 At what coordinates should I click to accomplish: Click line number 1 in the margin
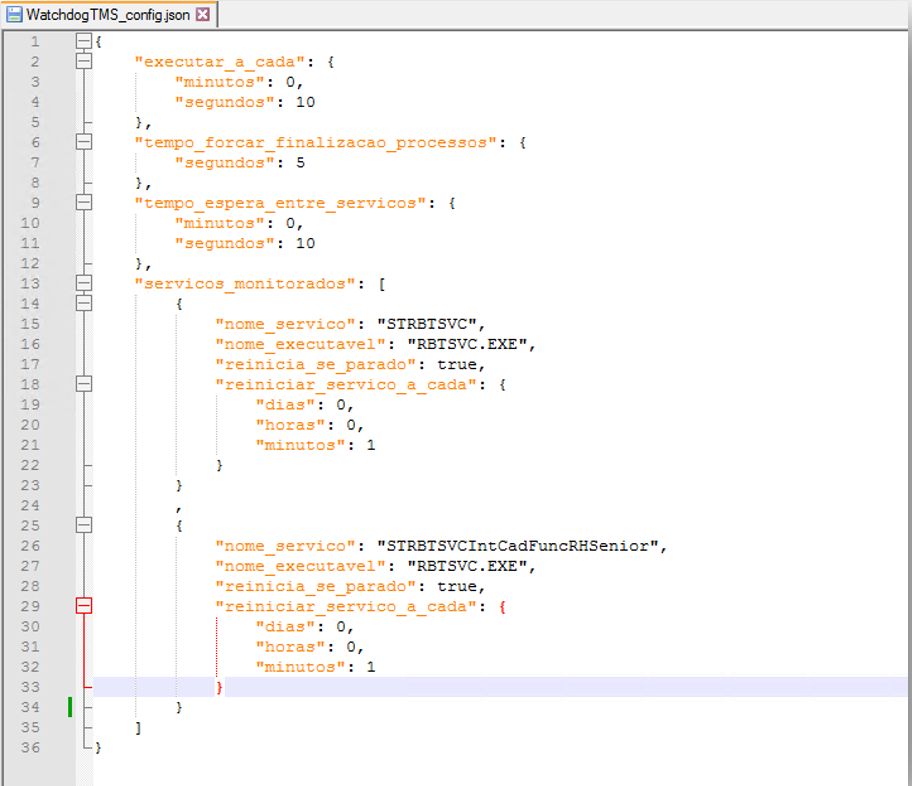point(35,41)
